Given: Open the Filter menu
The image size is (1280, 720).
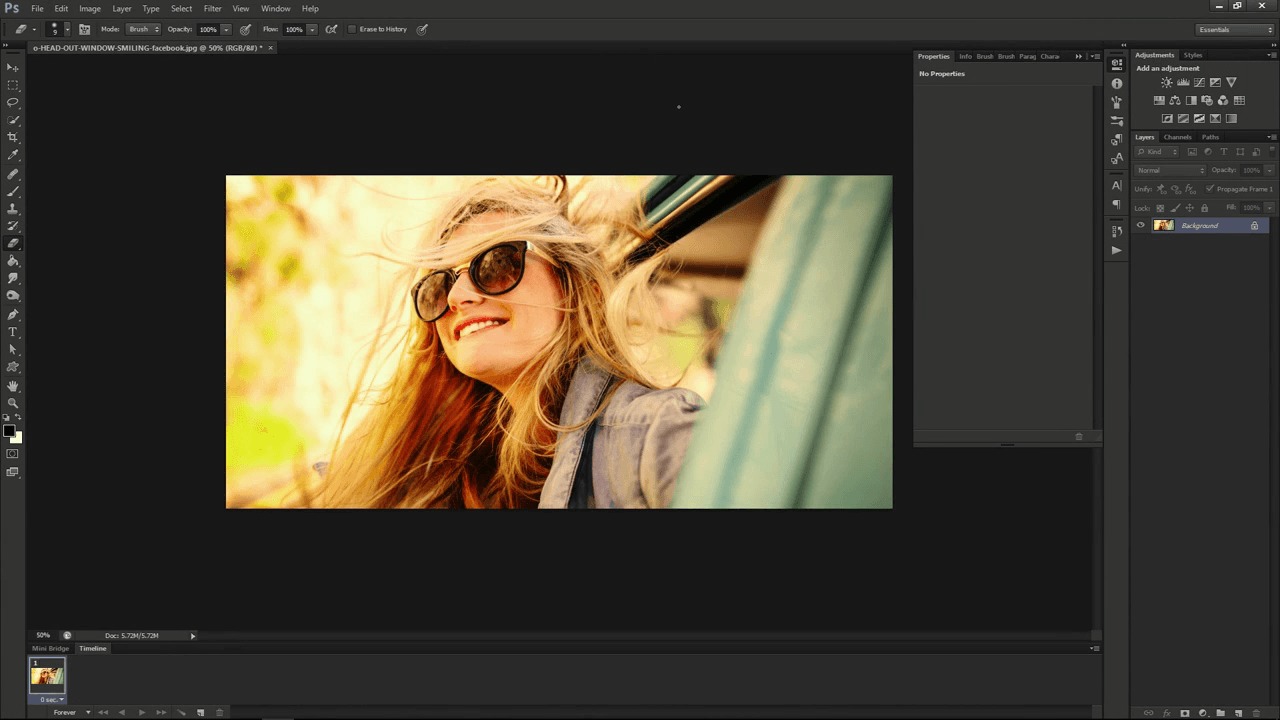Looking at the screenshot, I should click(x=213, y=8).
